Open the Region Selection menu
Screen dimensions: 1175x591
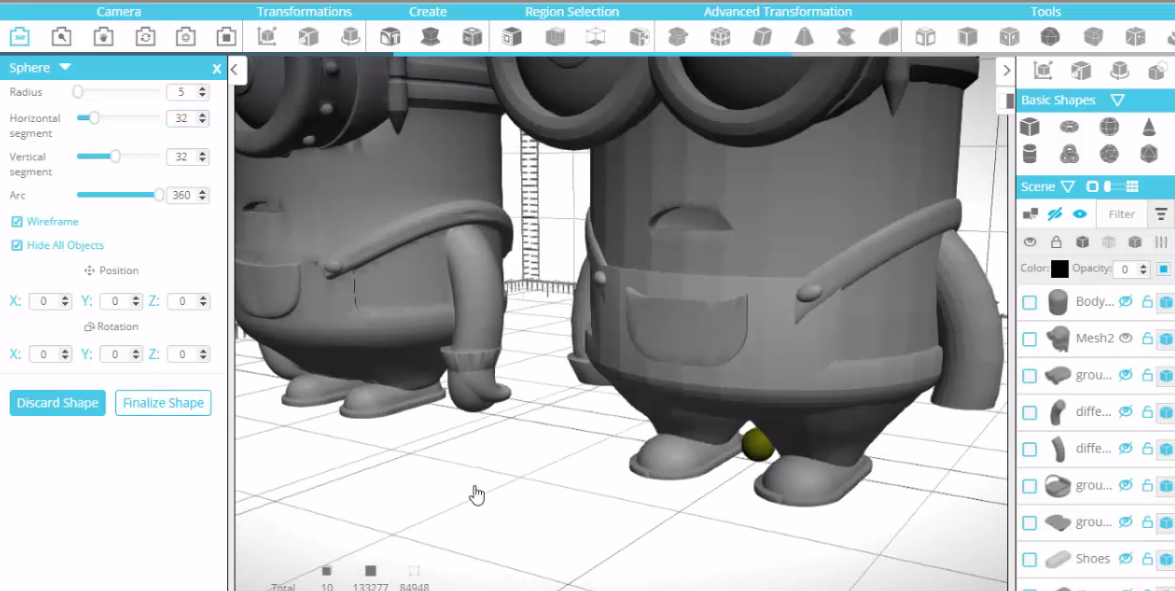(572, 11)
